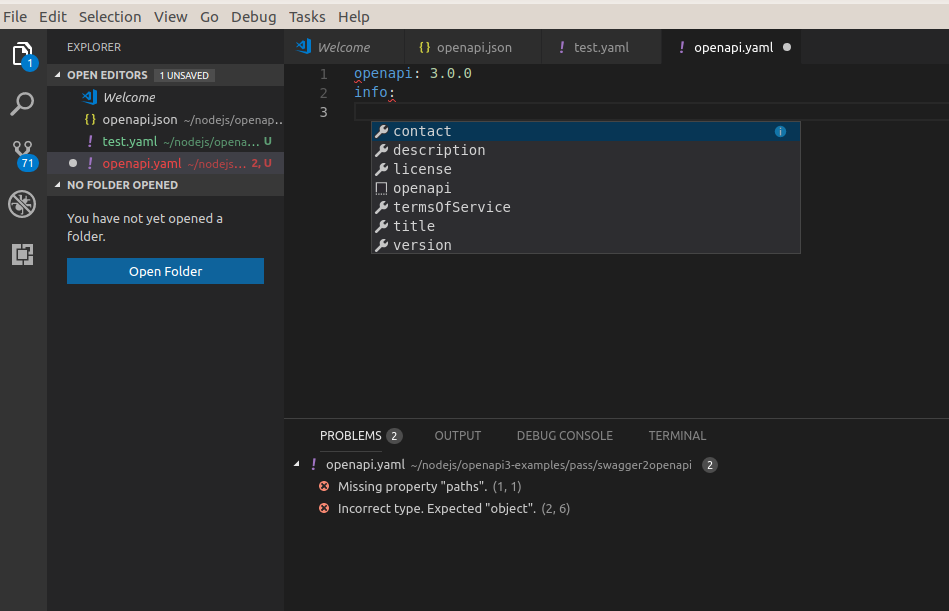Click line number 2 in the gutter

click(x=323, y=93)
